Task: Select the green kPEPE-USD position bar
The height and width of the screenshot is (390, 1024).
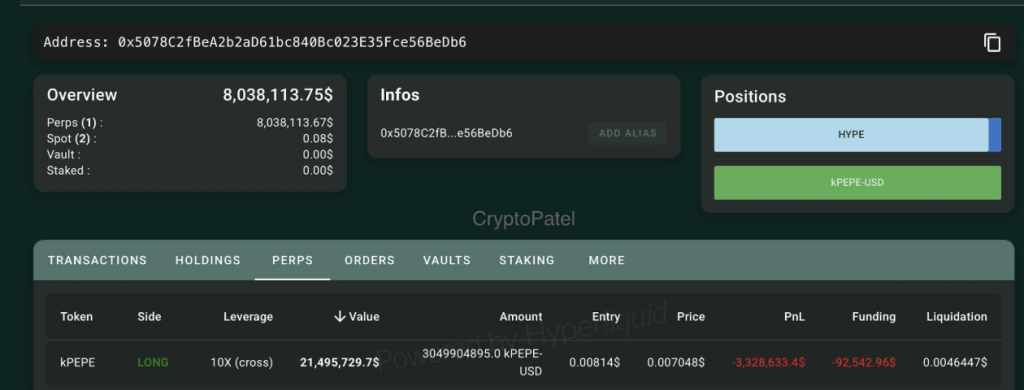Action: 857,182
